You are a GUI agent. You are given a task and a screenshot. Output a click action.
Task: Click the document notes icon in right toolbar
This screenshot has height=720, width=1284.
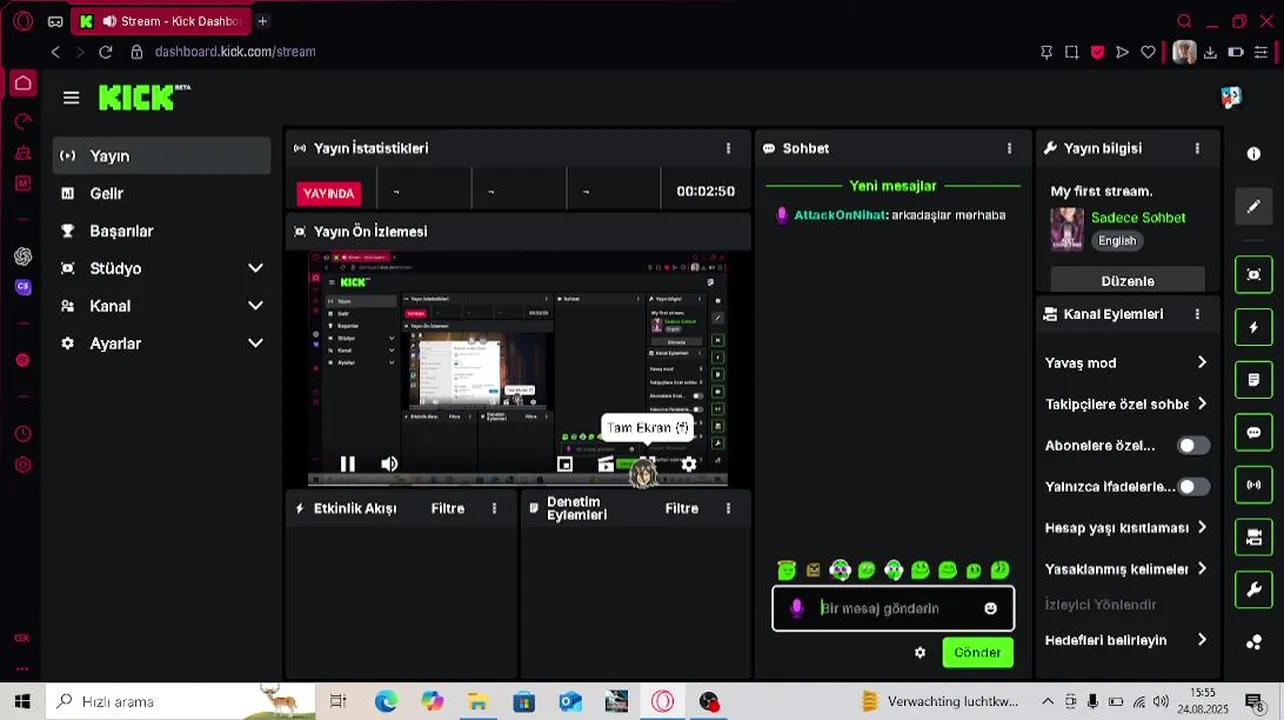[1254, 380]
